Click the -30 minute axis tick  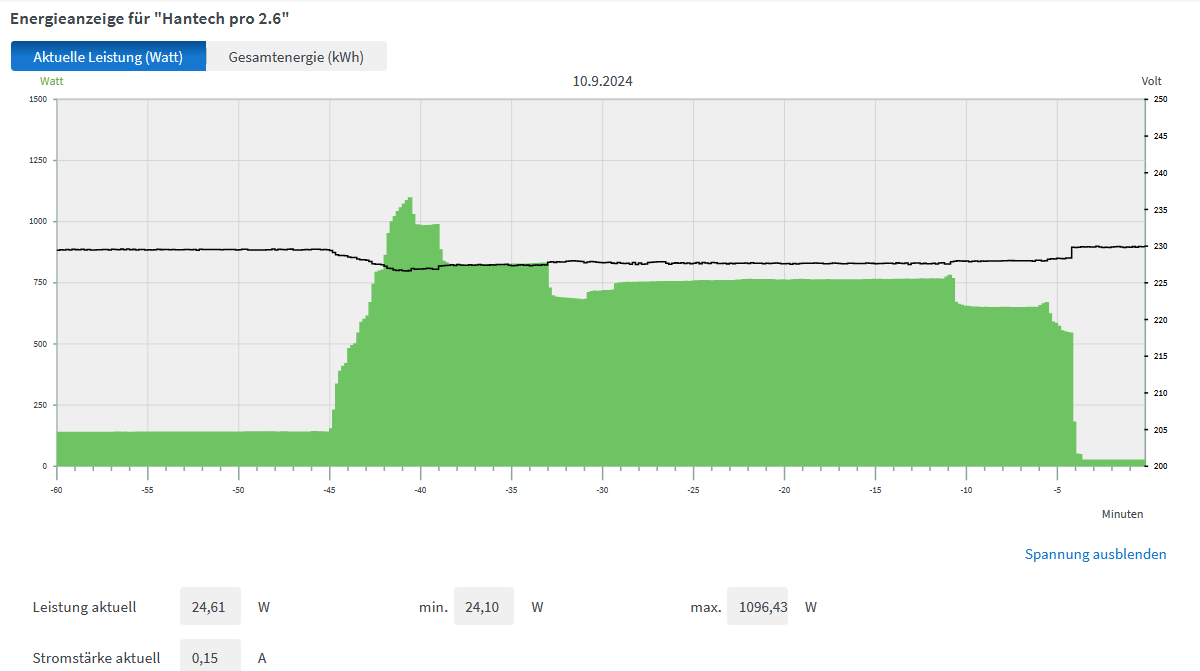pyautogui.click(x=602, y=489)
